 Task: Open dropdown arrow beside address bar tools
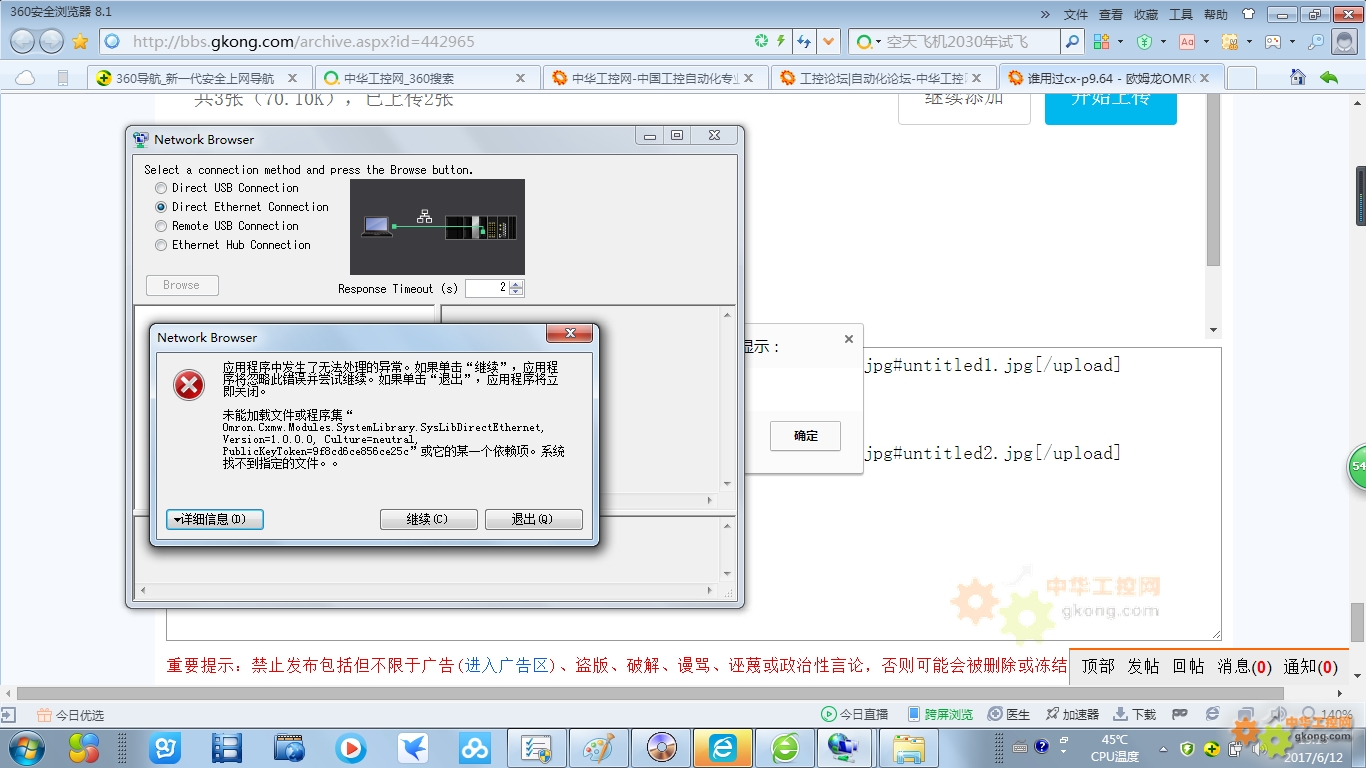[x=828, y=42]
